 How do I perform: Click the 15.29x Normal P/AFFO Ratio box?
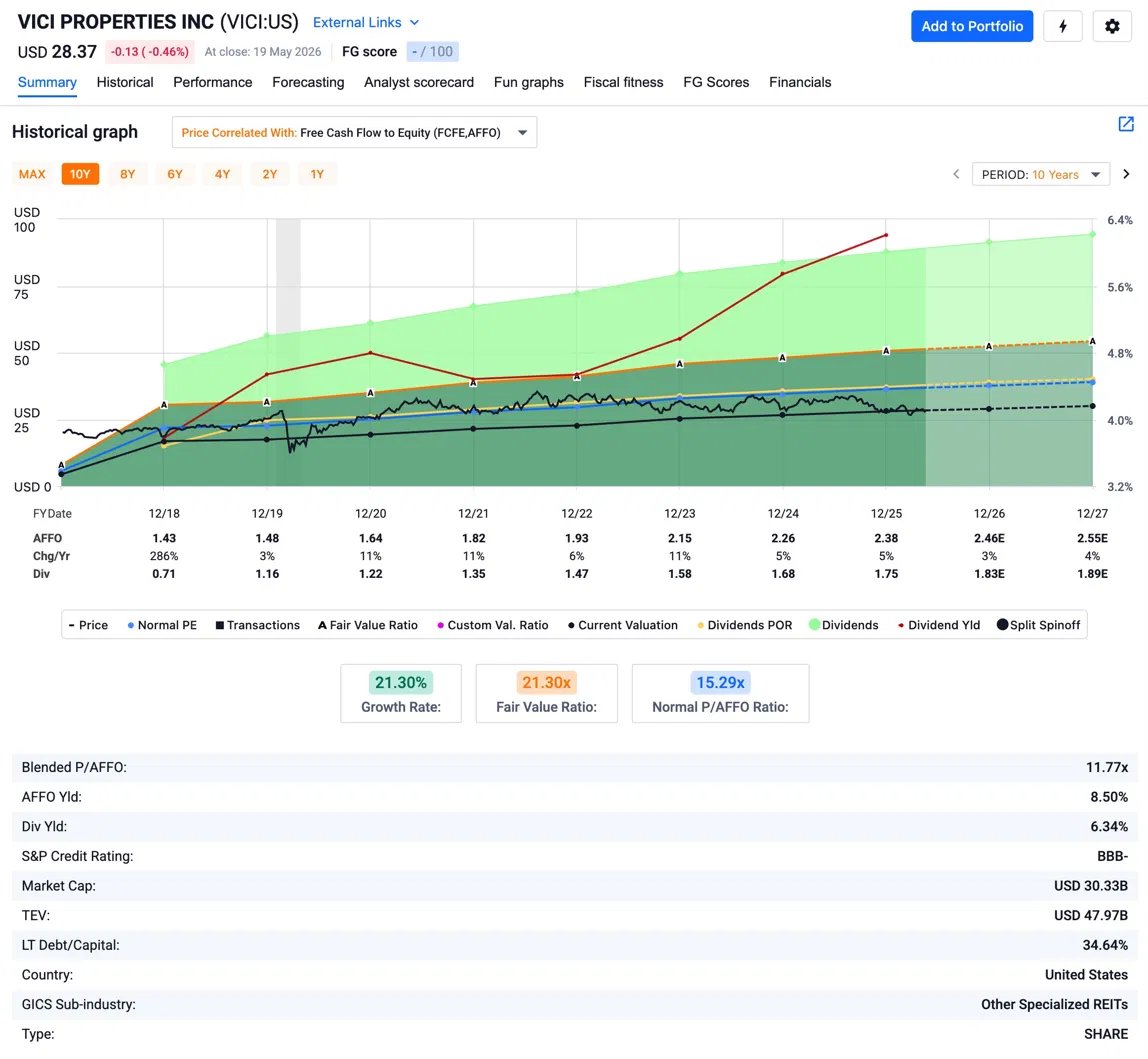point(720,694)
